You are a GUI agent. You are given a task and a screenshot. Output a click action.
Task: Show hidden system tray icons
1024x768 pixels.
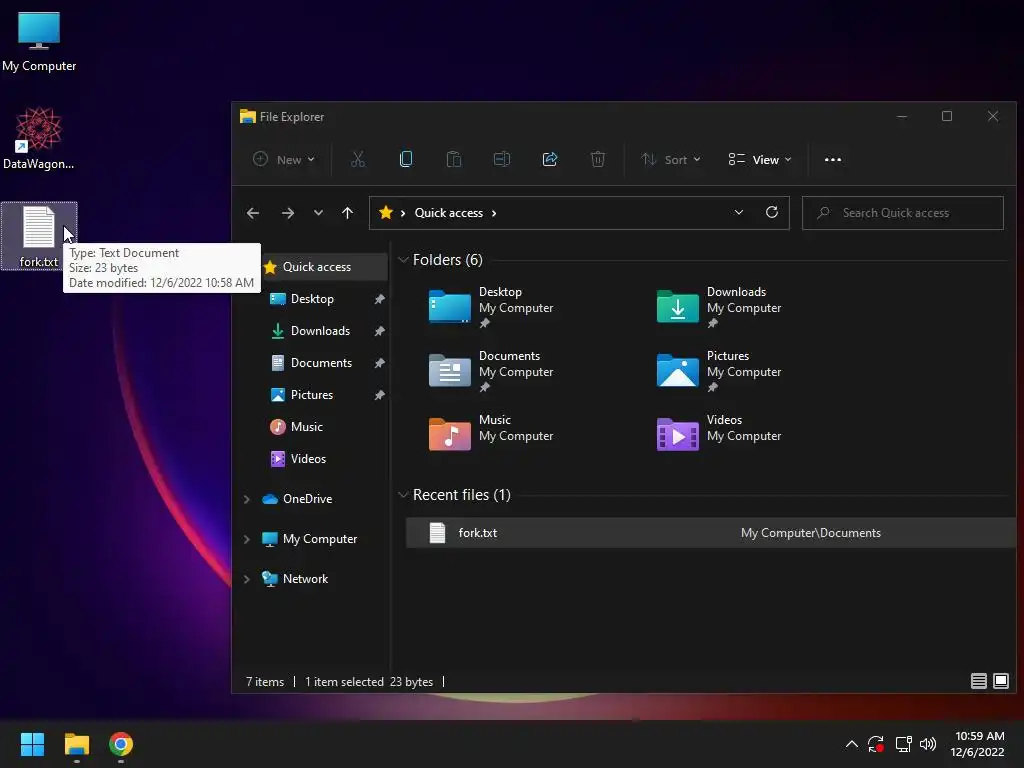click(852, 744)
